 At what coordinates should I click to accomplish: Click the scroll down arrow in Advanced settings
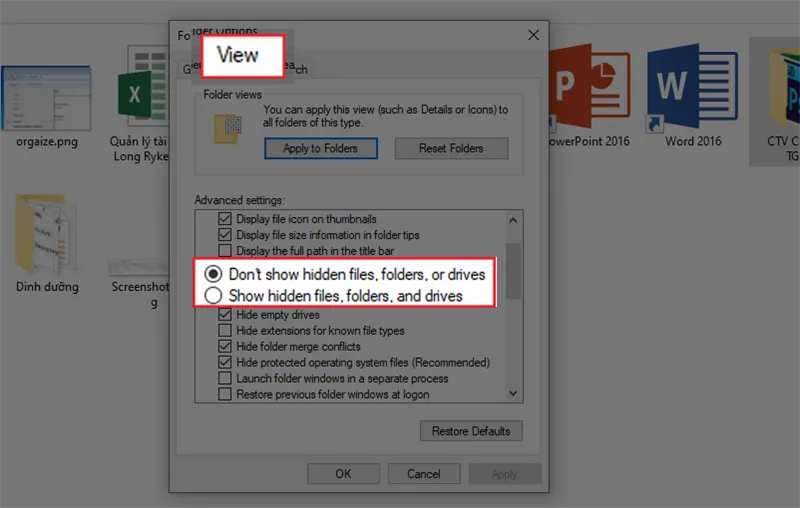coord(514,395)
